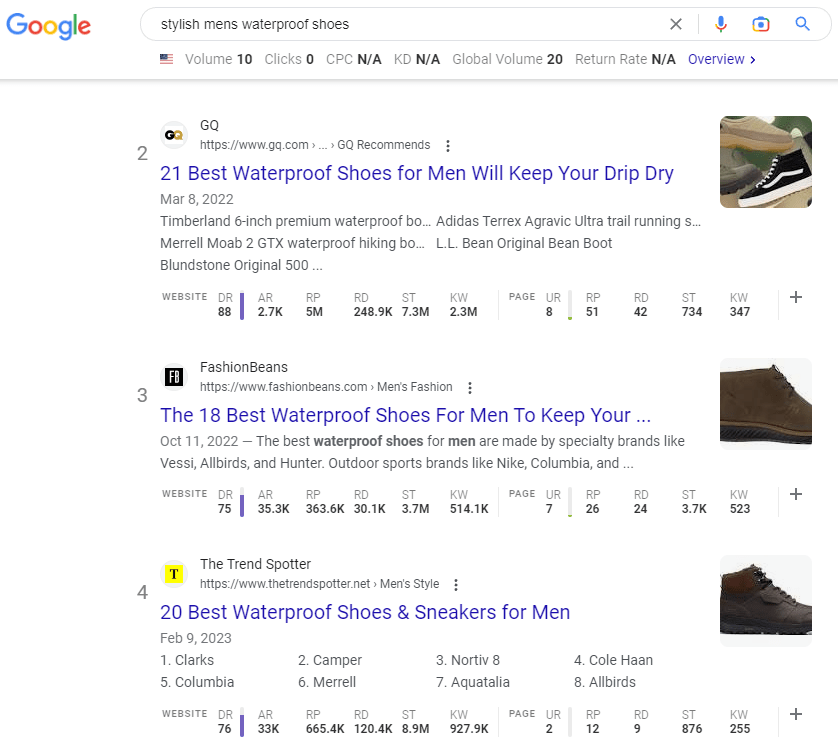The image size is (838, 747).
Task: Open Google Lens via the camera icon
Action: point(761,24)
